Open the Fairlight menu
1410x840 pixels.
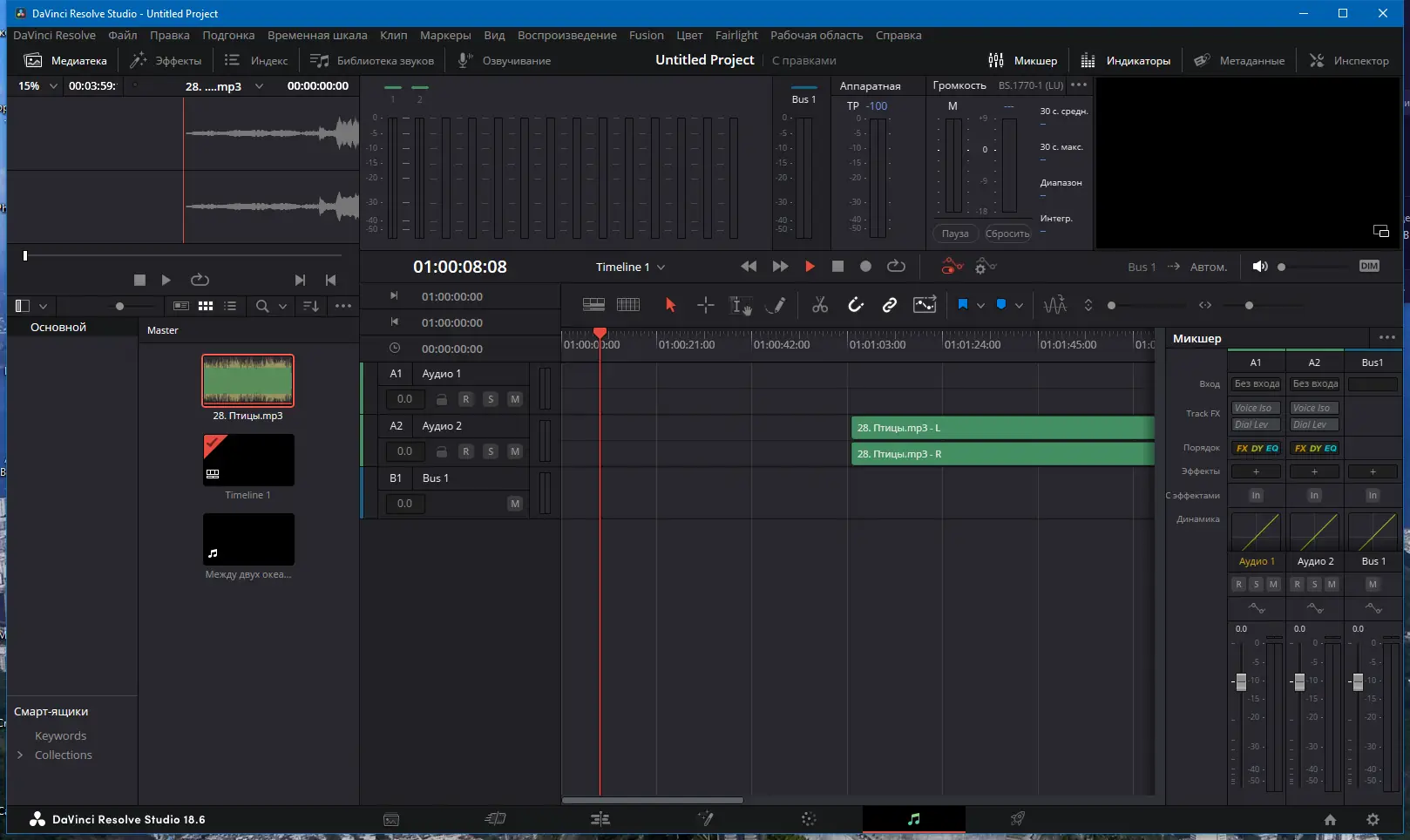tap(736, 36)
